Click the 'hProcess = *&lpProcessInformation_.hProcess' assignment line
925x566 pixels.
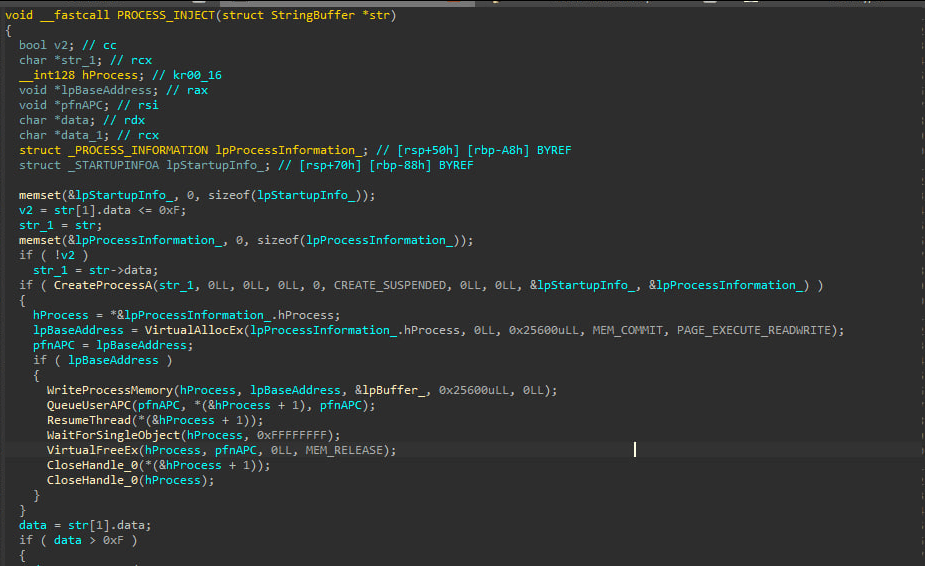(x=186, y=315)
